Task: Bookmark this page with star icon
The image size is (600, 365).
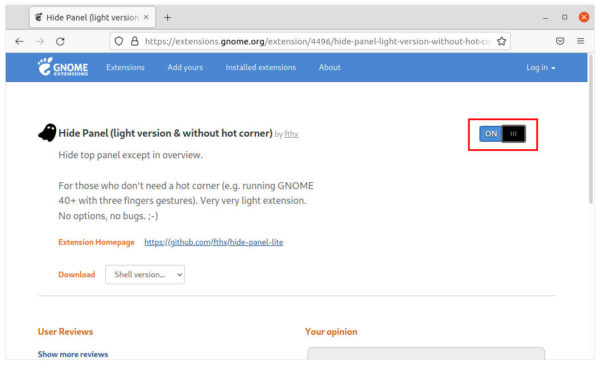Action: point(501,41)
